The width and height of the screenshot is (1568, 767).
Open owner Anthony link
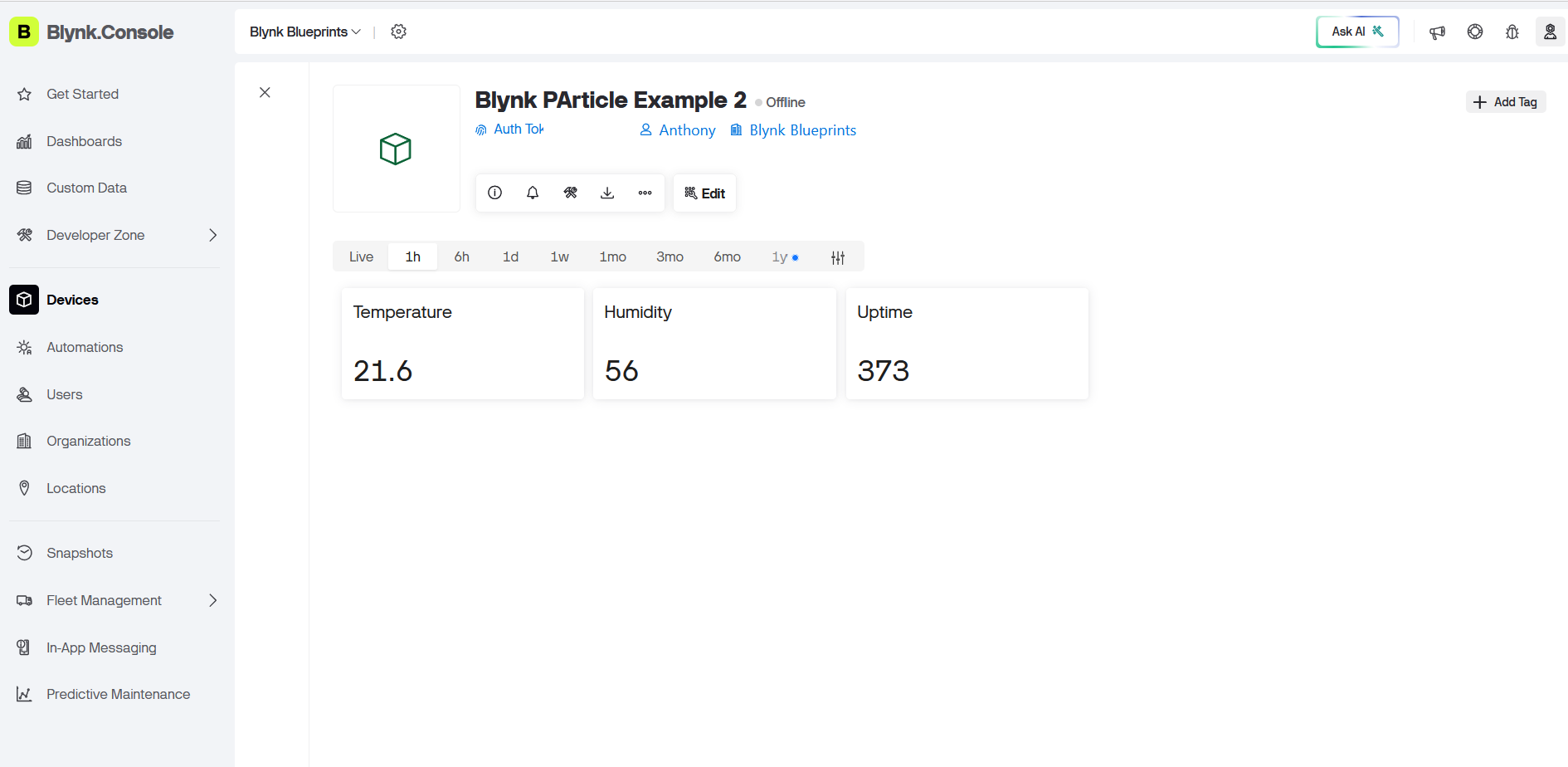tap(678, 130)
